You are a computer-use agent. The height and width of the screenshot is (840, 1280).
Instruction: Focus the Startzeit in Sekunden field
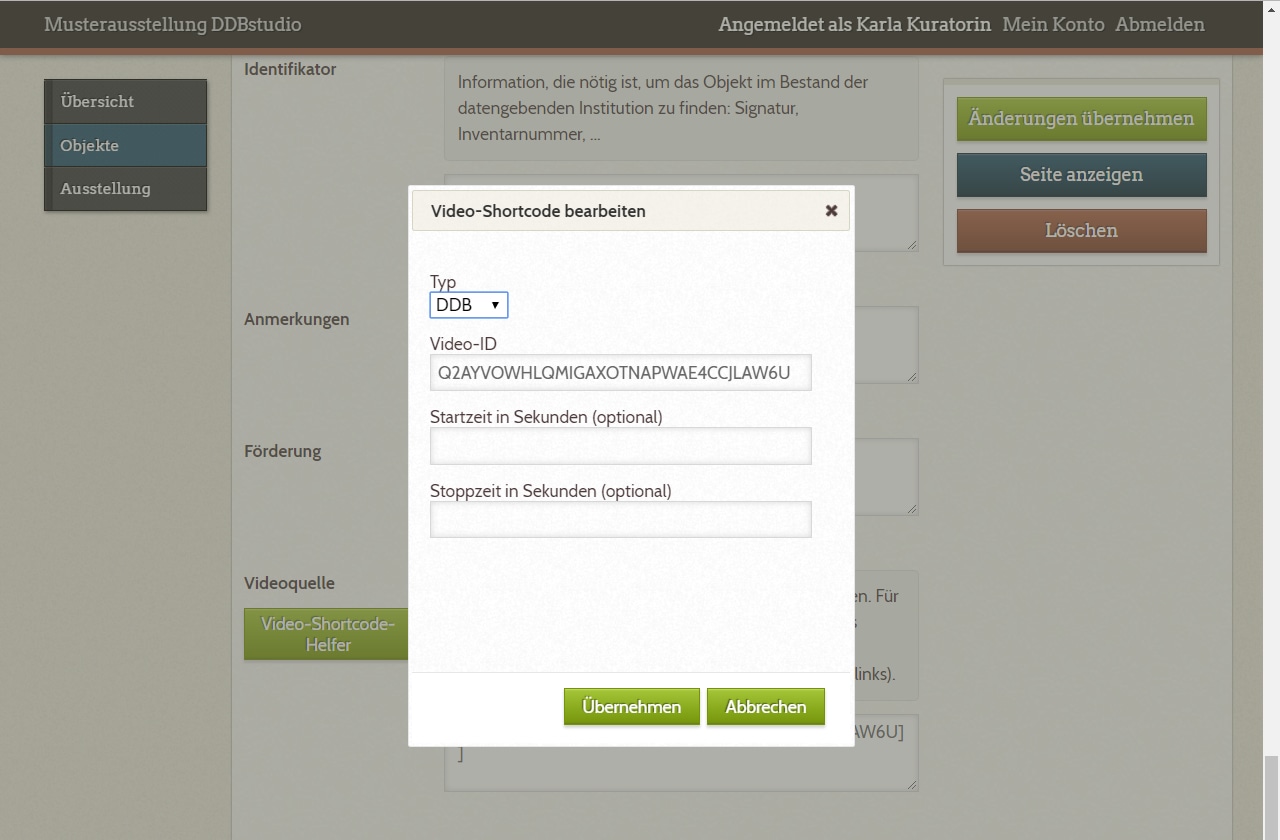[620, 446]
